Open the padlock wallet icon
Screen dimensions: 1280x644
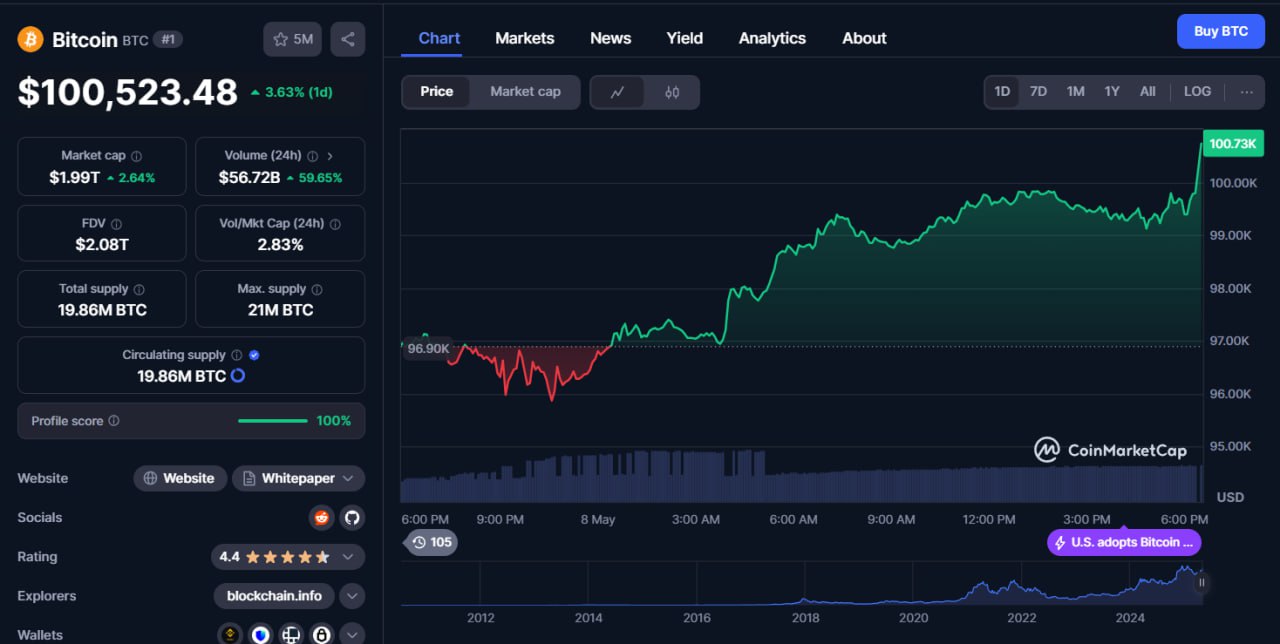click(321, 635)
